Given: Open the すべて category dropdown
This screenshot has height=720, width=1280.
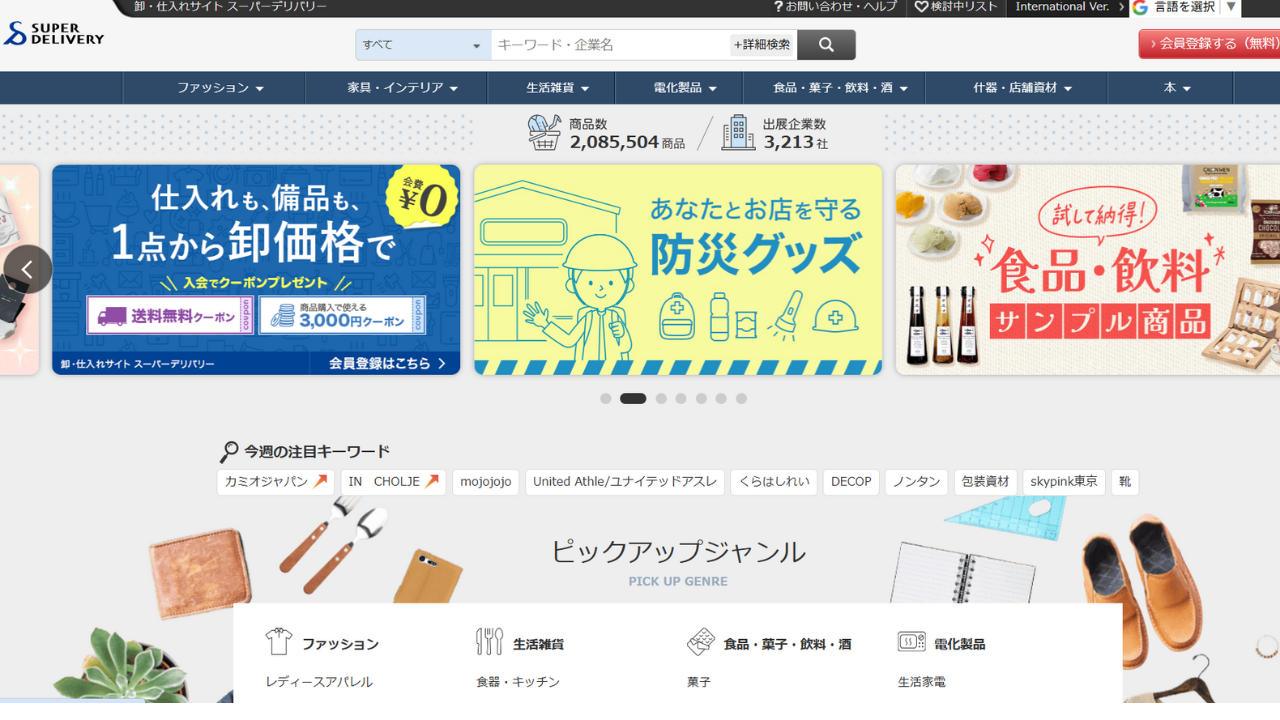Looking at the screenshot, I should [422, 45].
